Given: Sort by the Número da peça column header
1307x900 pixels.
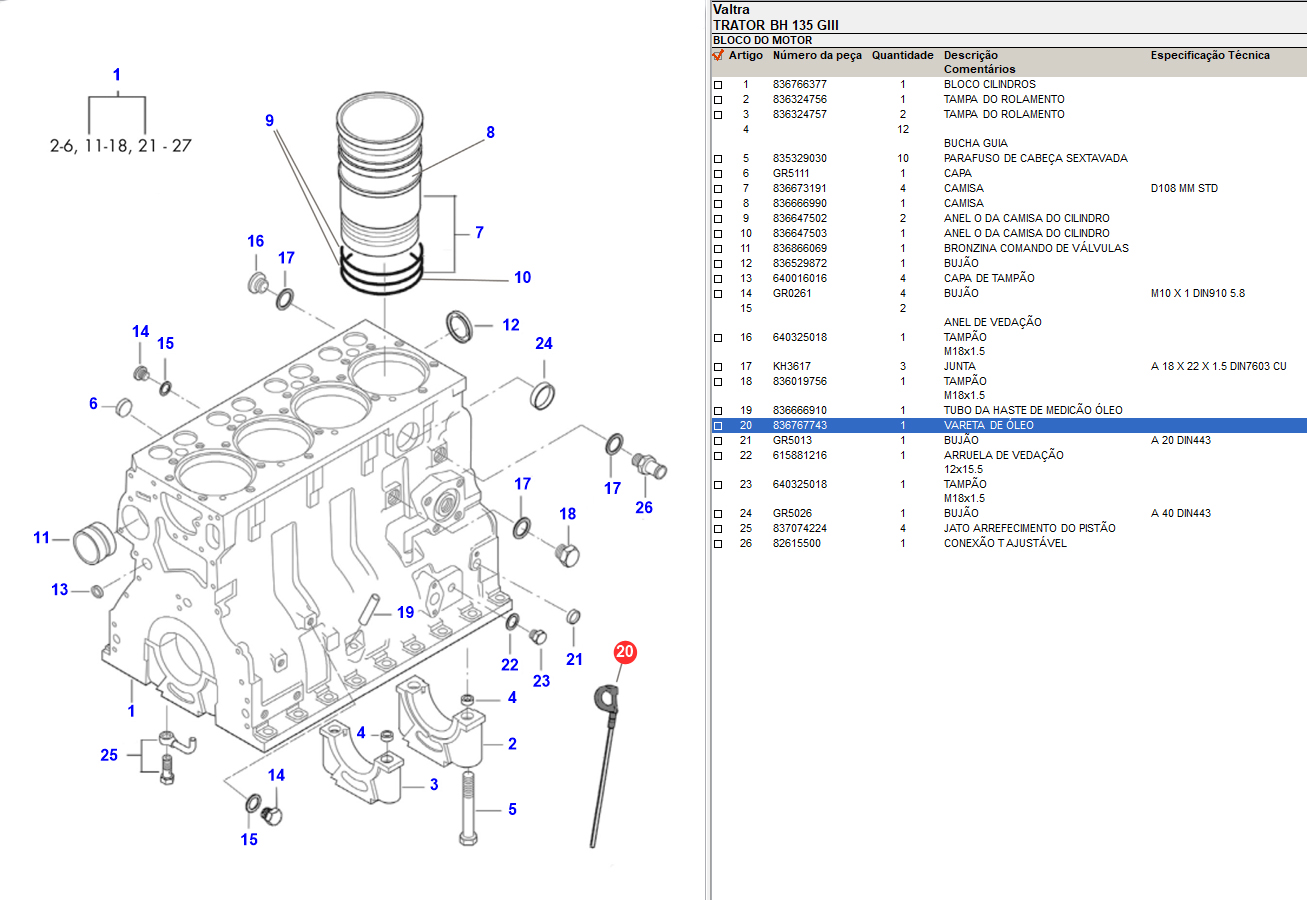Looking at the screenshot, I should tap(816, 55).
